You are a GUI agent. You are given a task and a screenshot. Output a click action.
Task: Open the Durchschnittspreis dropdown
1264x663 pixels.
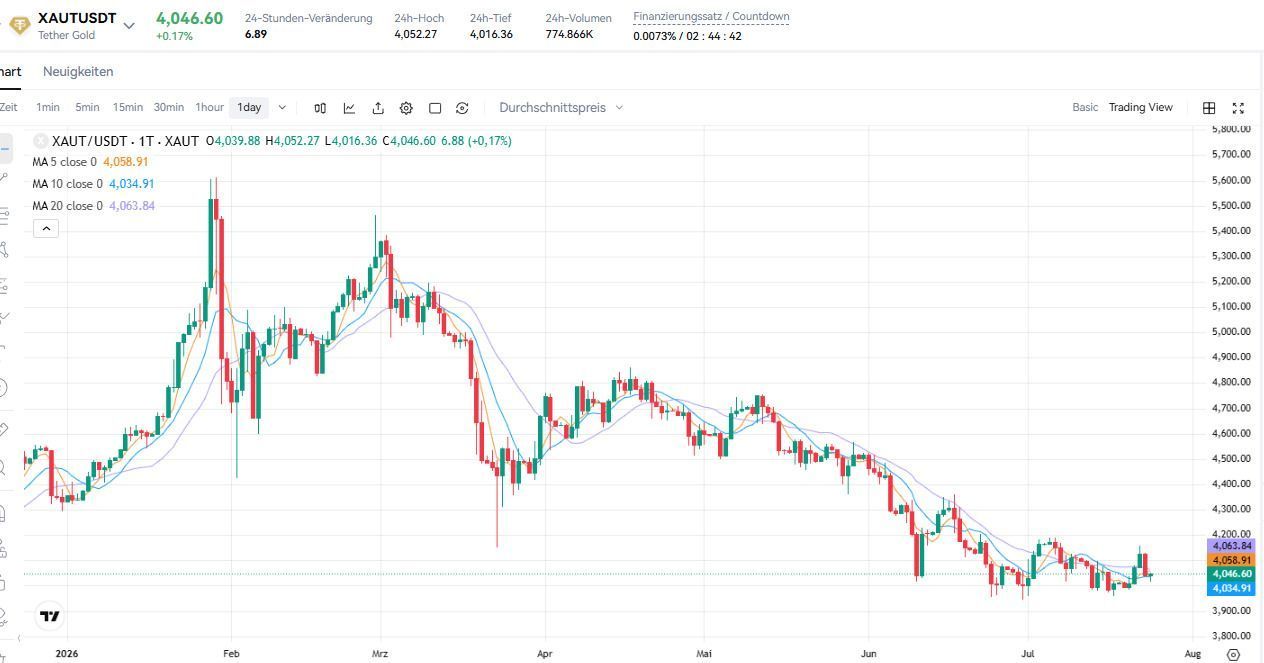[x=561, y=108]
